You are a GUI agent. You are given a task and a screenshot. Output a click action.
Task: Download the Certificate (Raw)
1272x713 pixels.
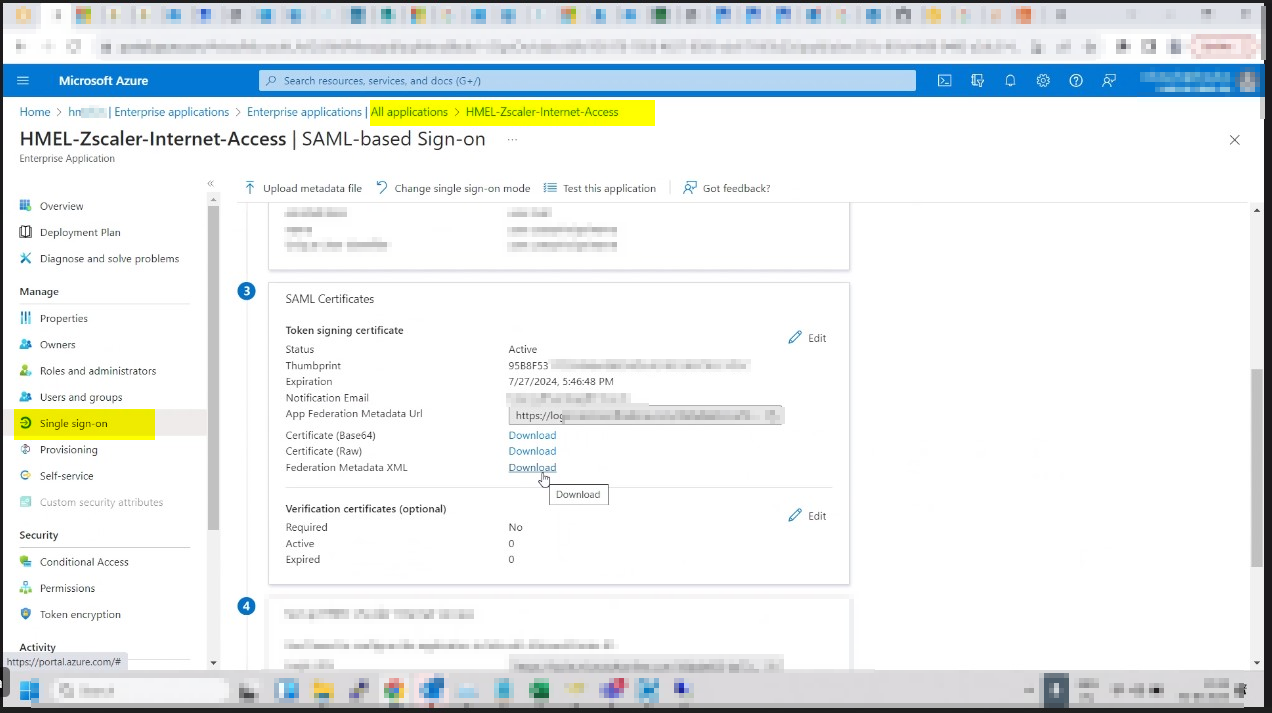pos(532,451)
